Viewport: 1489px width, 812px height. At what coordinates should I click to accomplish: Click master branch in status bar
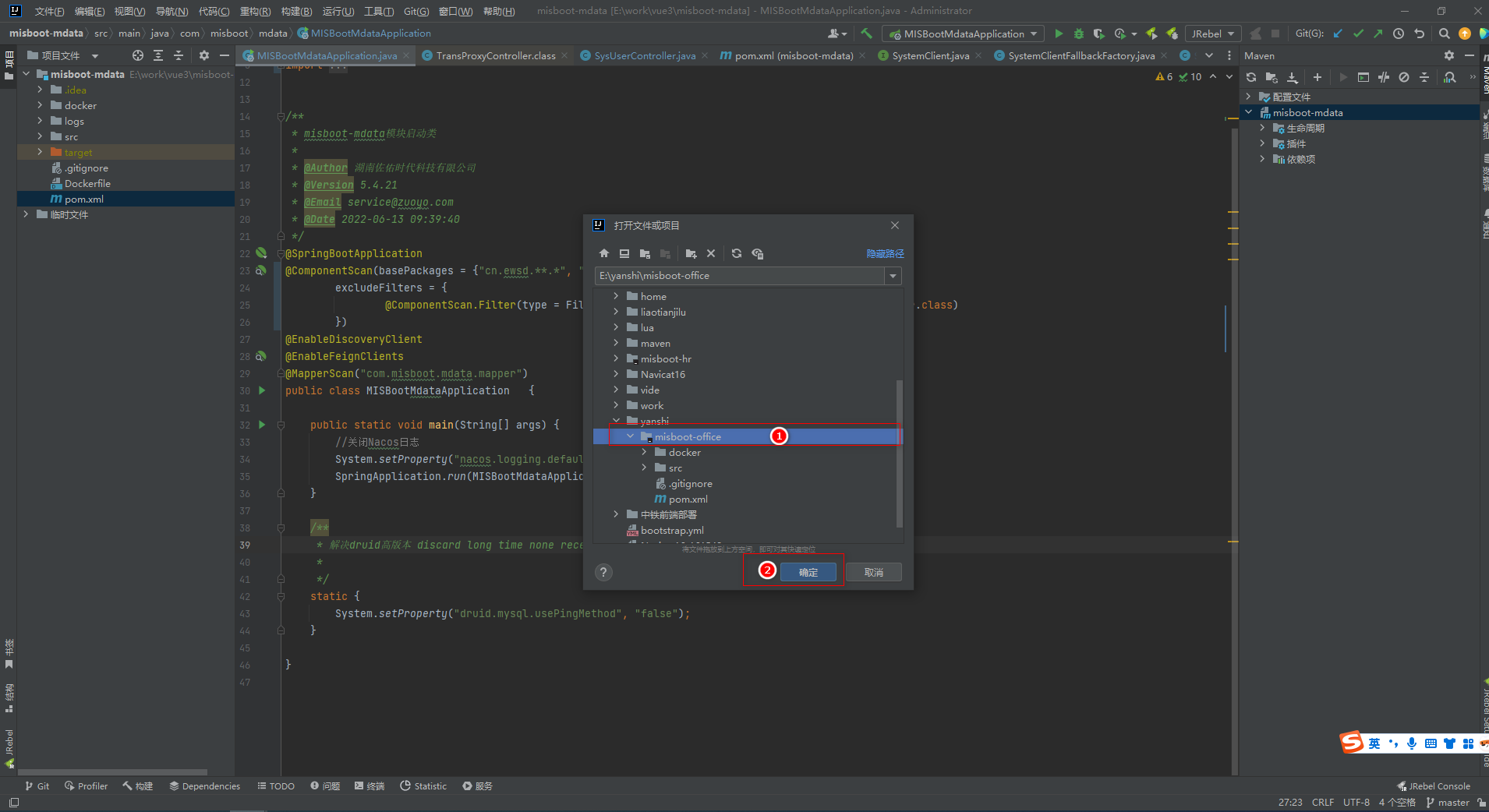pos(1448,802)
